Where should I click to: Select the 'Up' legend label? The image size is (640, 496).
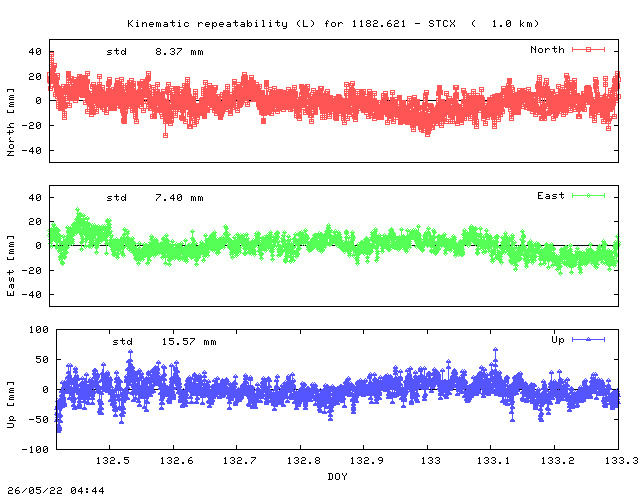point(558,340)
